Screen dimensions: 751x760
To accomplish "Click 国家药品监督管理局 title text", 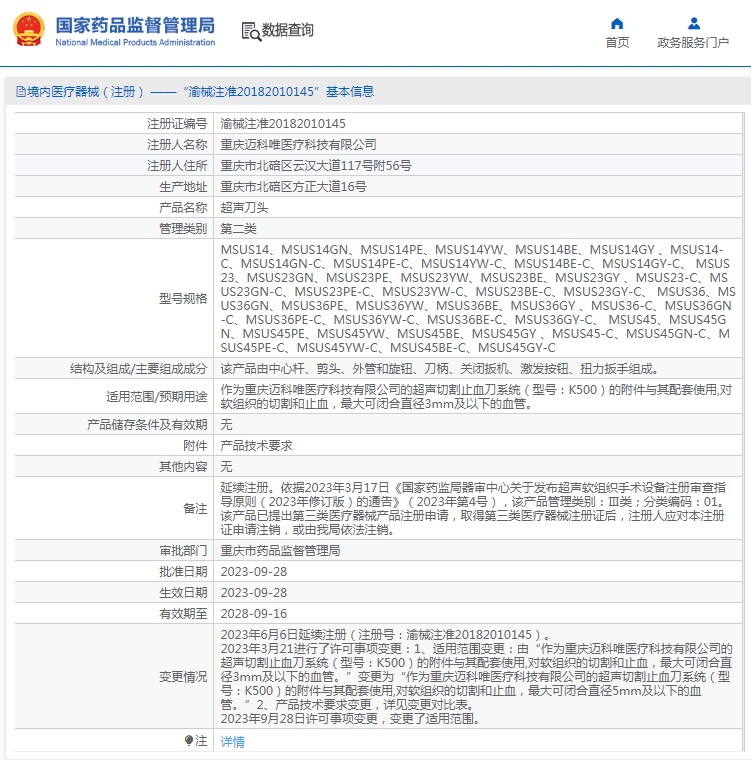I will 135,25.
